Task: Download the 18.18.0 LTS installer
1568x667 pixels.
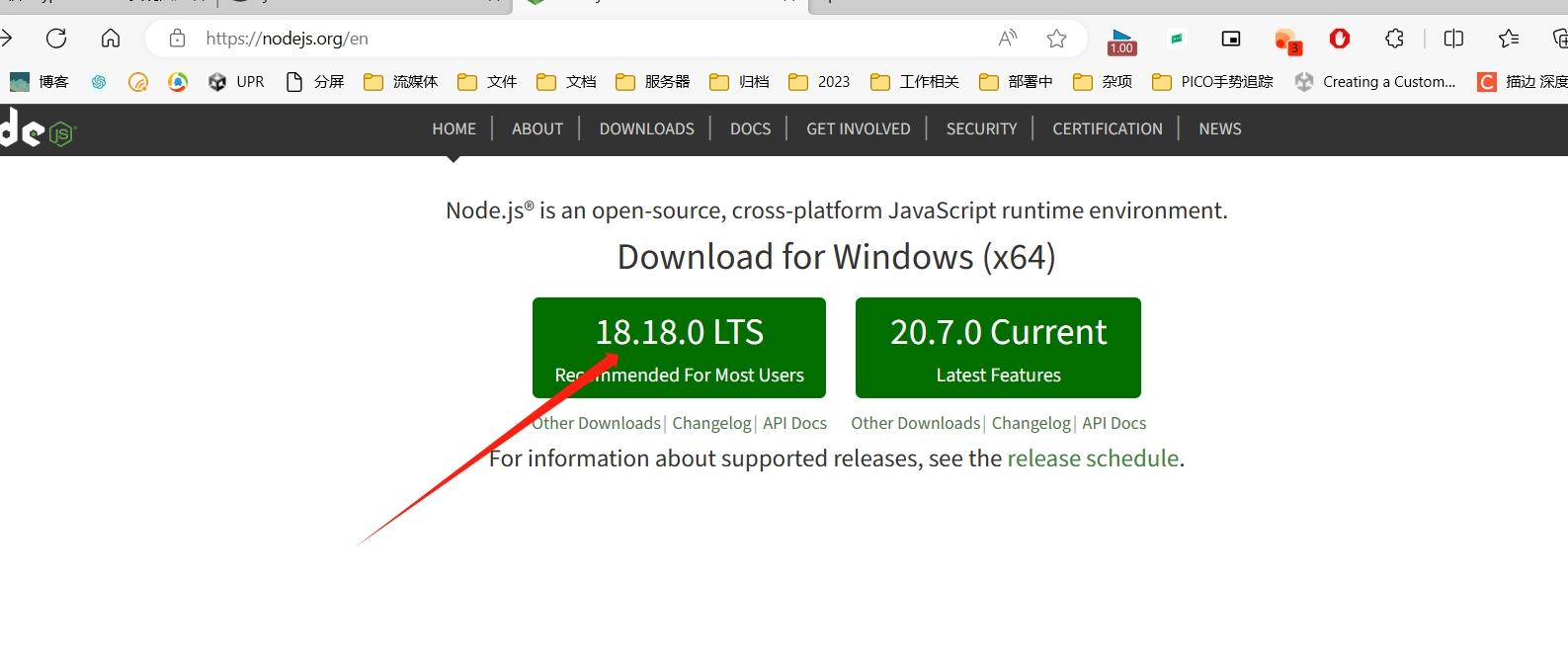Action: click(679, 348)
